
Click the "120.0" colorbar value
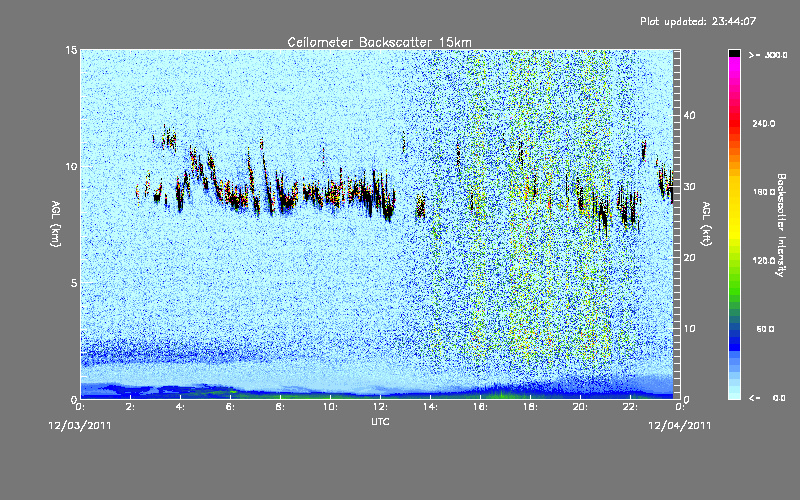764,260
